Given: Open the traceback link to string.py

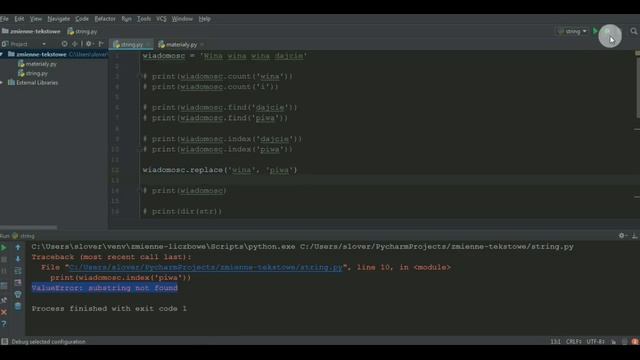Looking at the screenshot, I should pyautogui.click(x=206, y=267).
